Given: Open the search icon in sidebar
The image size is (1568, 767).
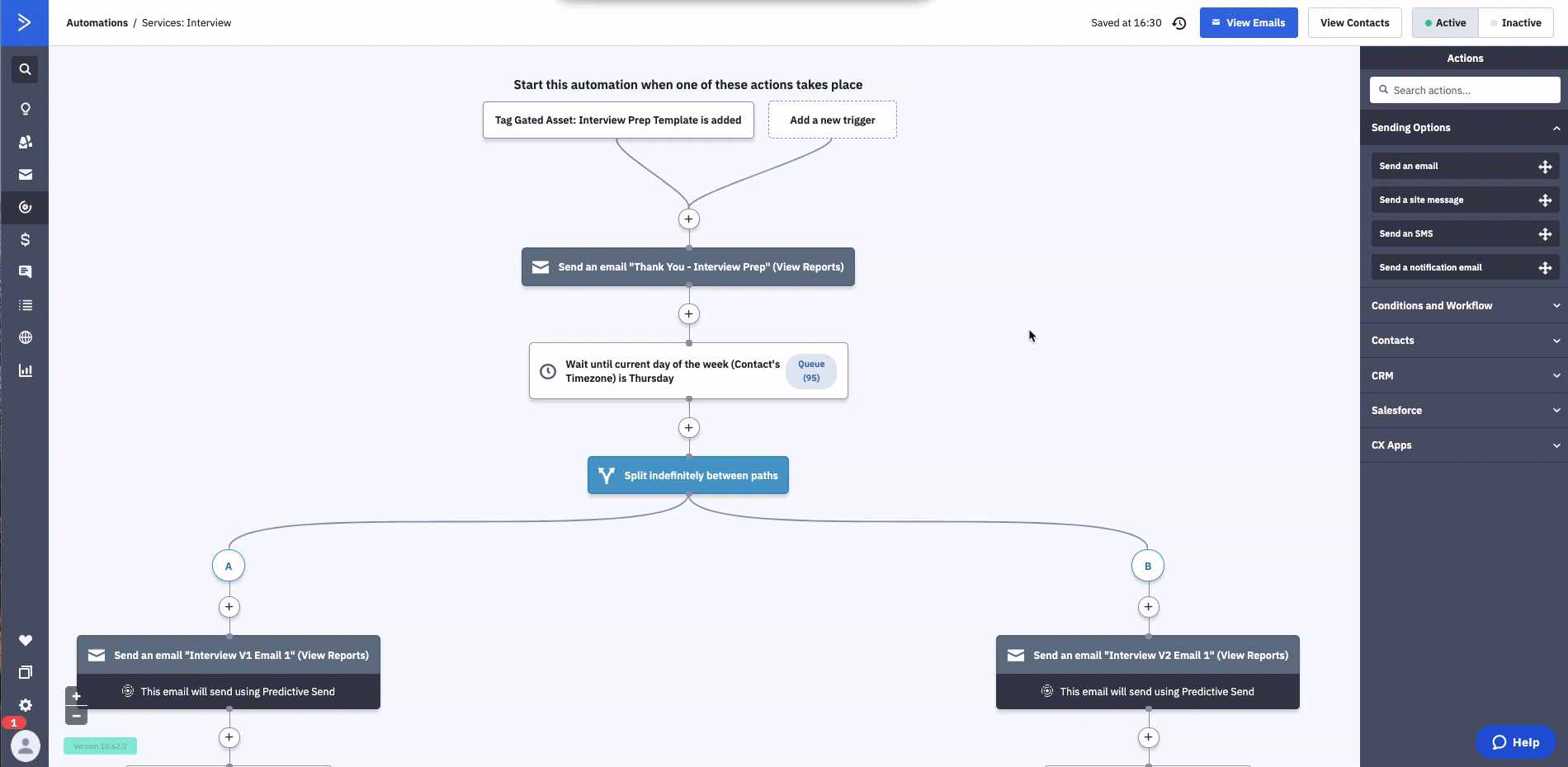Looking at the screenshot, I should click(x=25, y=69).
